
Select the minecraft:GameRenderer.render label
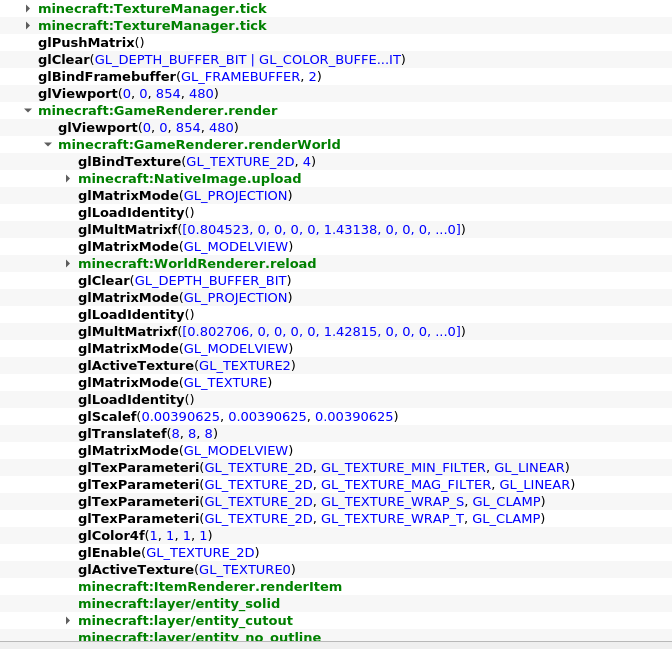point(158,111)
